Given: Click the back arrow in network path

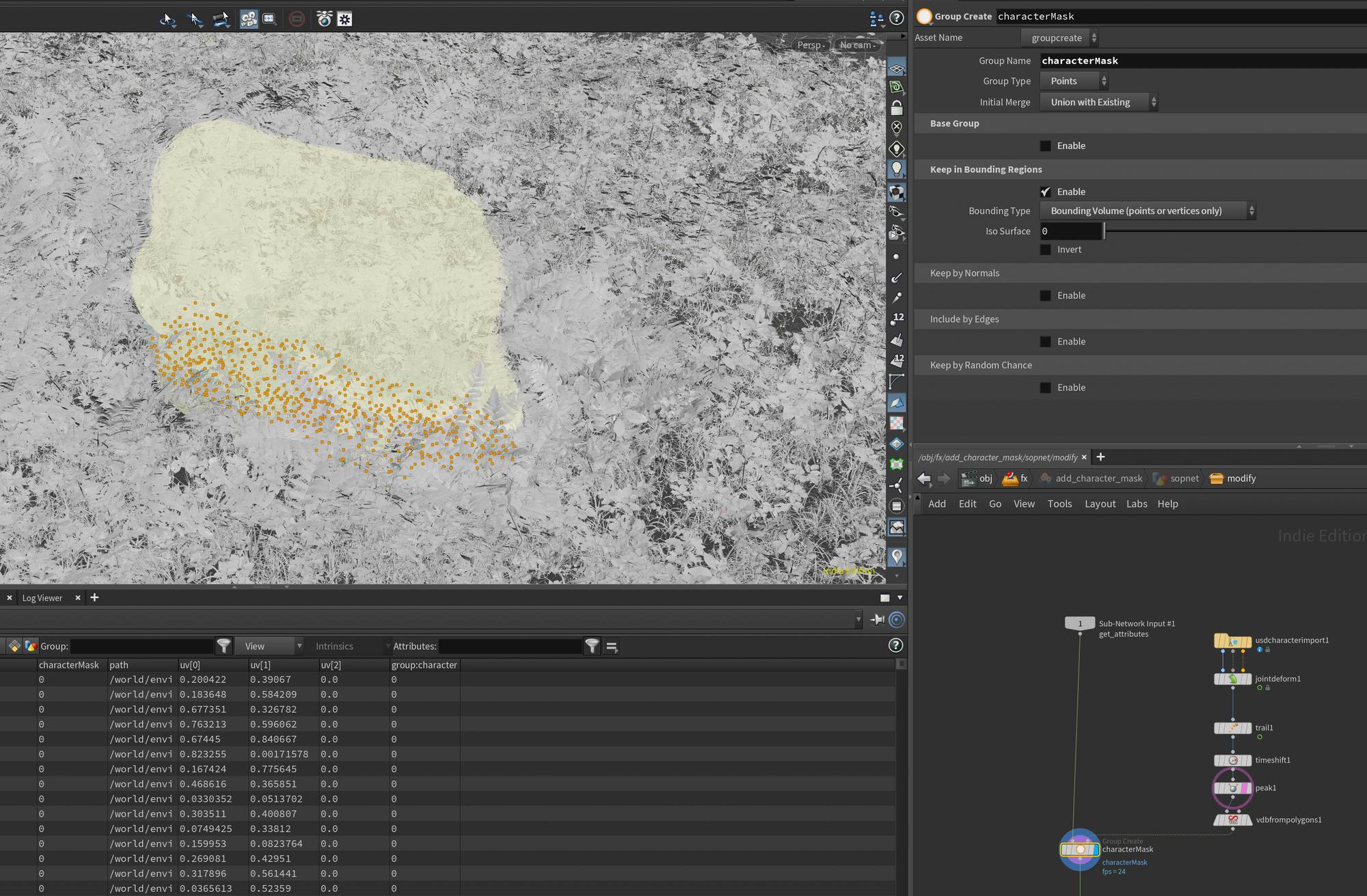Looking at the screenshot, I should point(924,478).
